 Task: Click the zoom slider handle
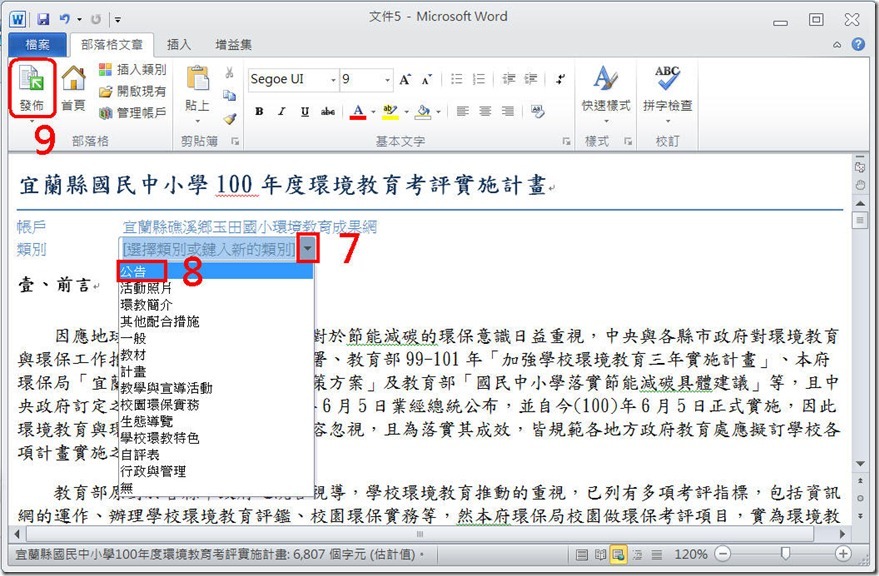coord(786,553)
